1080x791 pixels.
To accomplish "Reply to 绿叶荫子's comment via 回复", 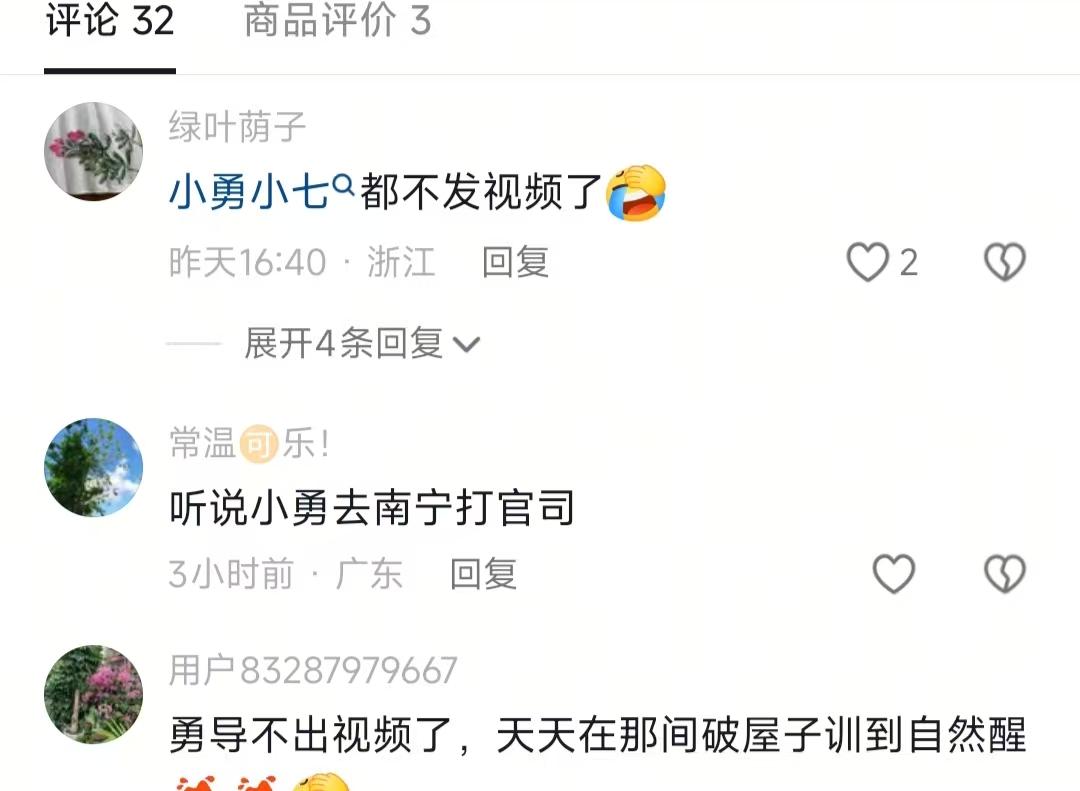I will 515,262.
